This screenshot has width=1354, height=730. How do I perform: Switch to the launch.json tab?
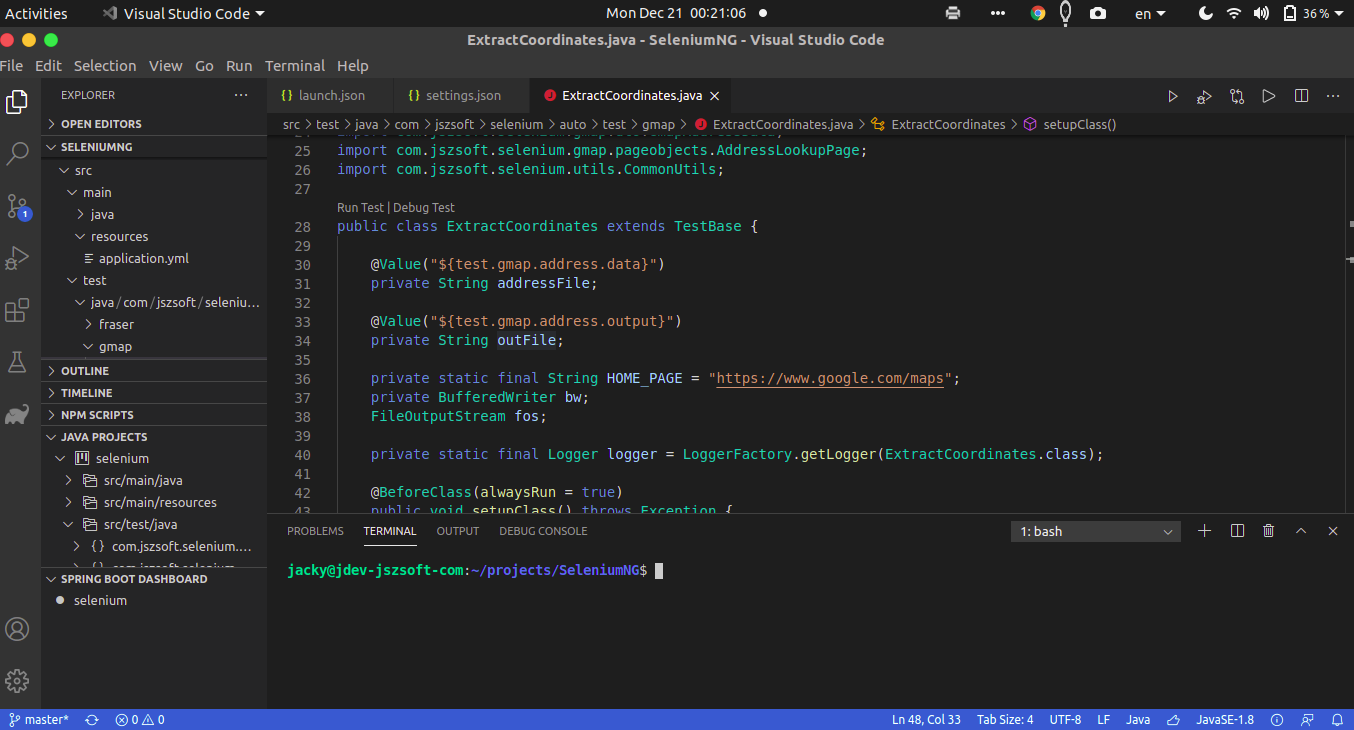pyautogui.click(x=331, y=96)
